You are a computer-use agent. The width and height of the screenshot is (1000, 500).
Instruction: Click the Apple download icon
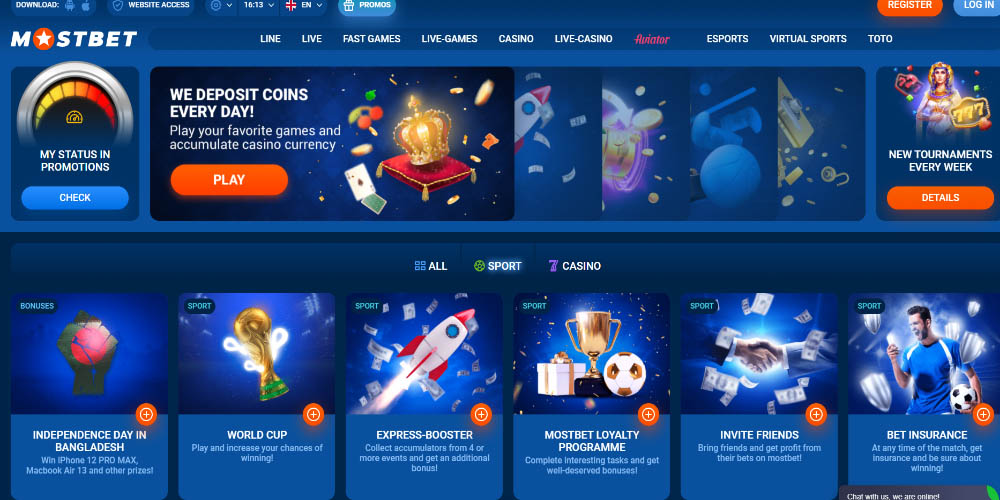point(85,5)
